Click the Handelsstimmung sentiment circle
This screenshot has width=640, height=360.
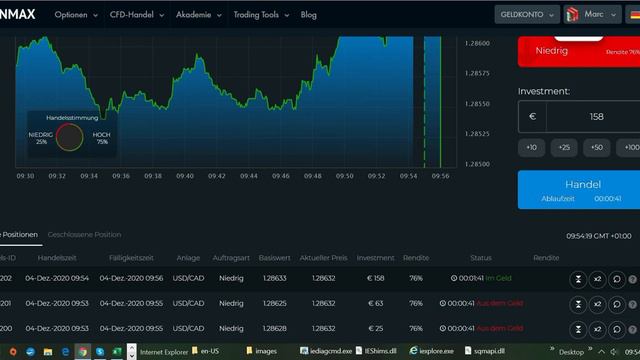point(69,138)
